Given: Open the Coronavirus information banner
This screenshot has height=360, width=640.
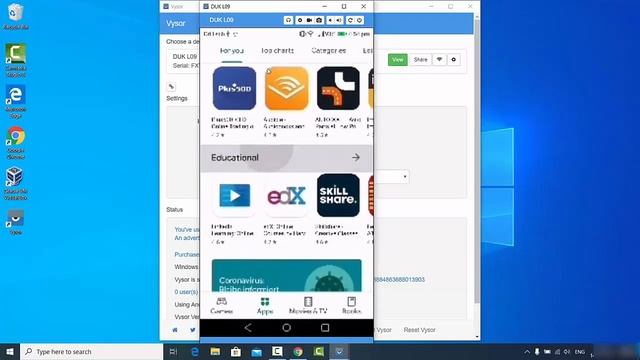Looking at the screenshot, I should point(287,276).
